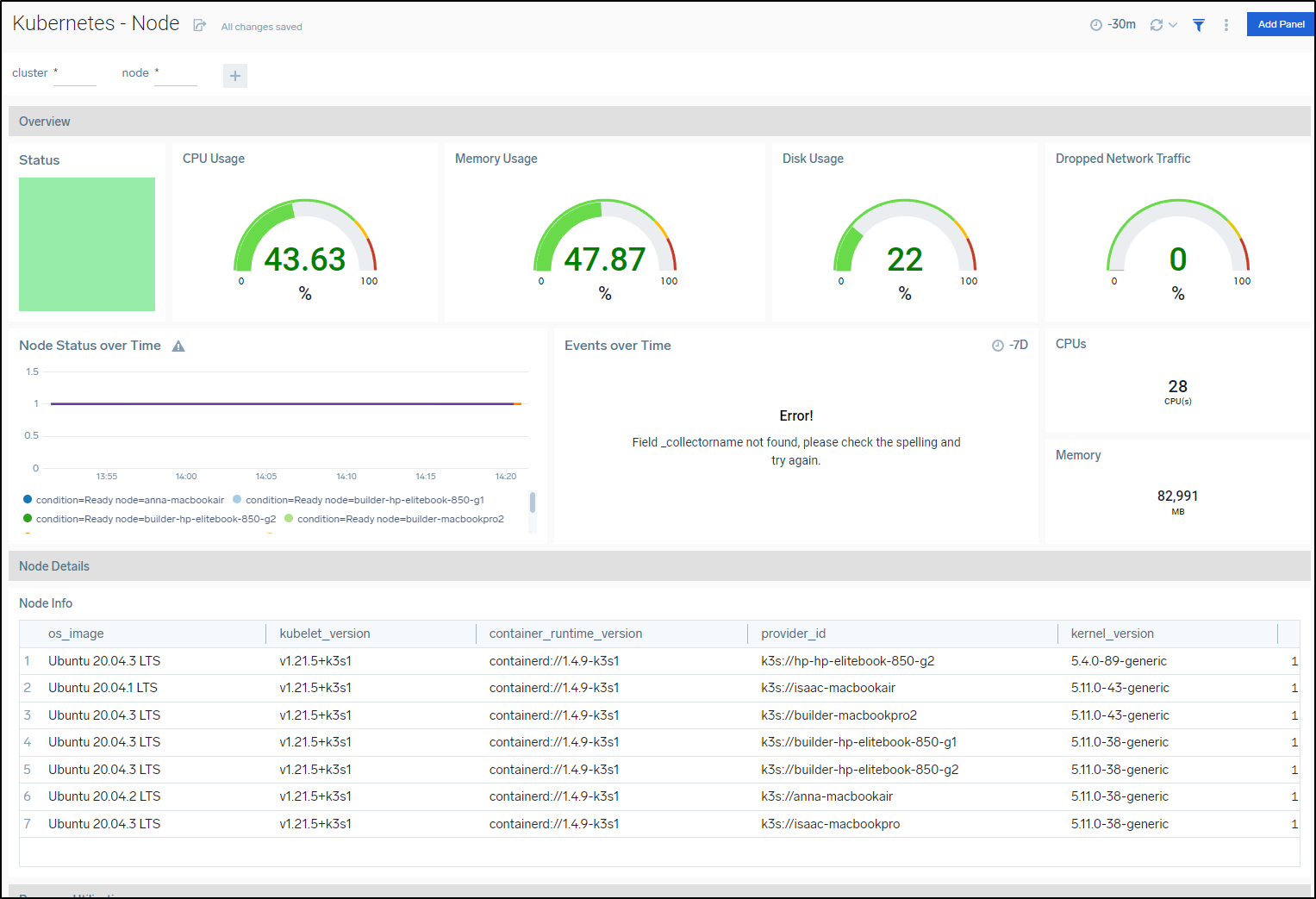Click cell Ubuntu 20.04.2 LTS

pyautogui.click(x=104, y=796)
